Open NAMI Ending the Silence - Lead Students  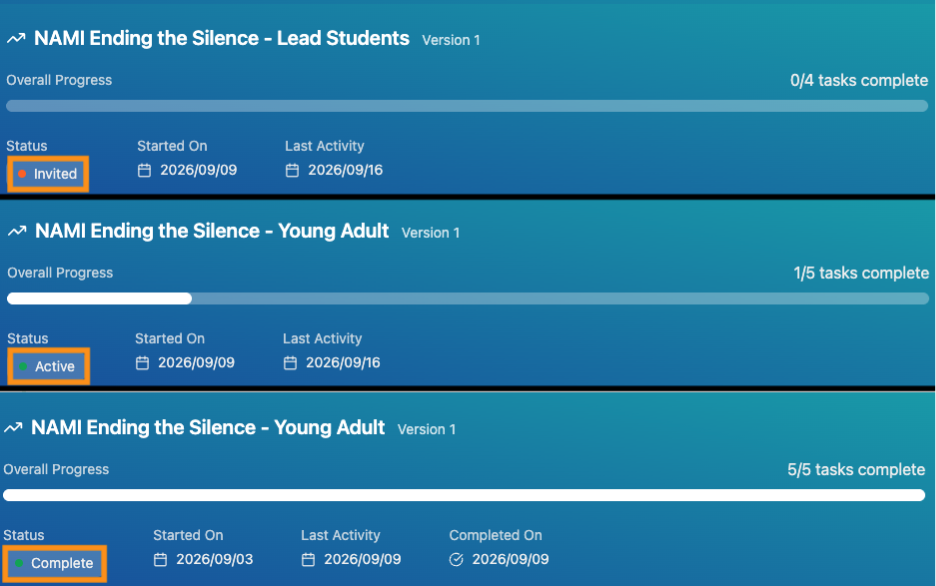point(221,39)
